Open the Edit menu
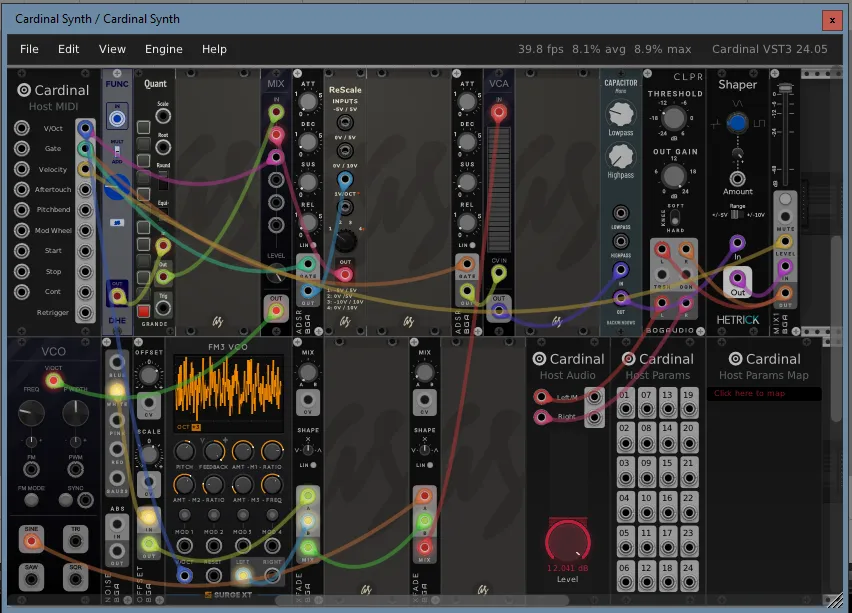 point(68,49)
